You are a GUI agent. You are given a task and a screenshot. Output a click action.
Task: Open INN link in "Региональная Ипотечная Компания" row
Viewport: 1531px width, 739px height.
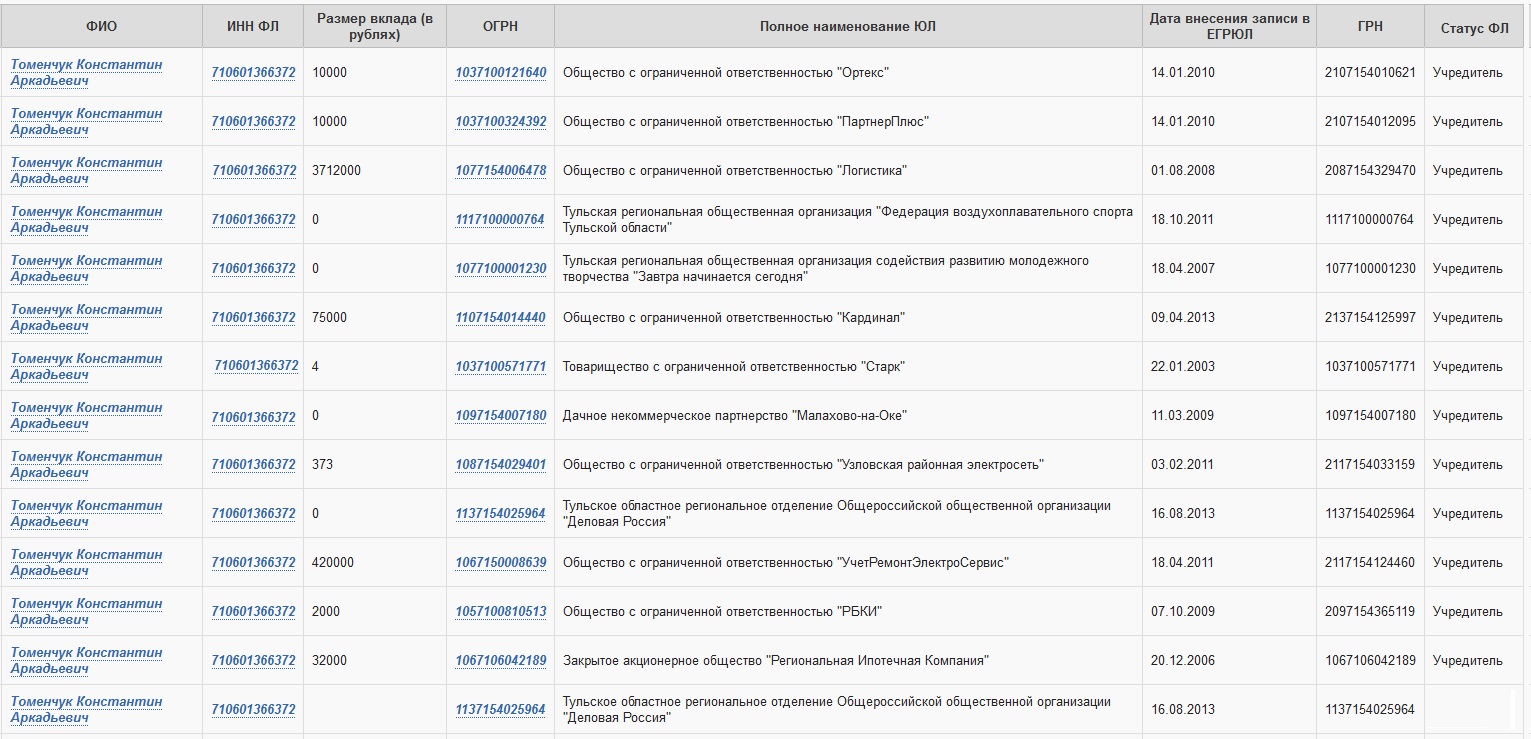click(x=253, y=661)
